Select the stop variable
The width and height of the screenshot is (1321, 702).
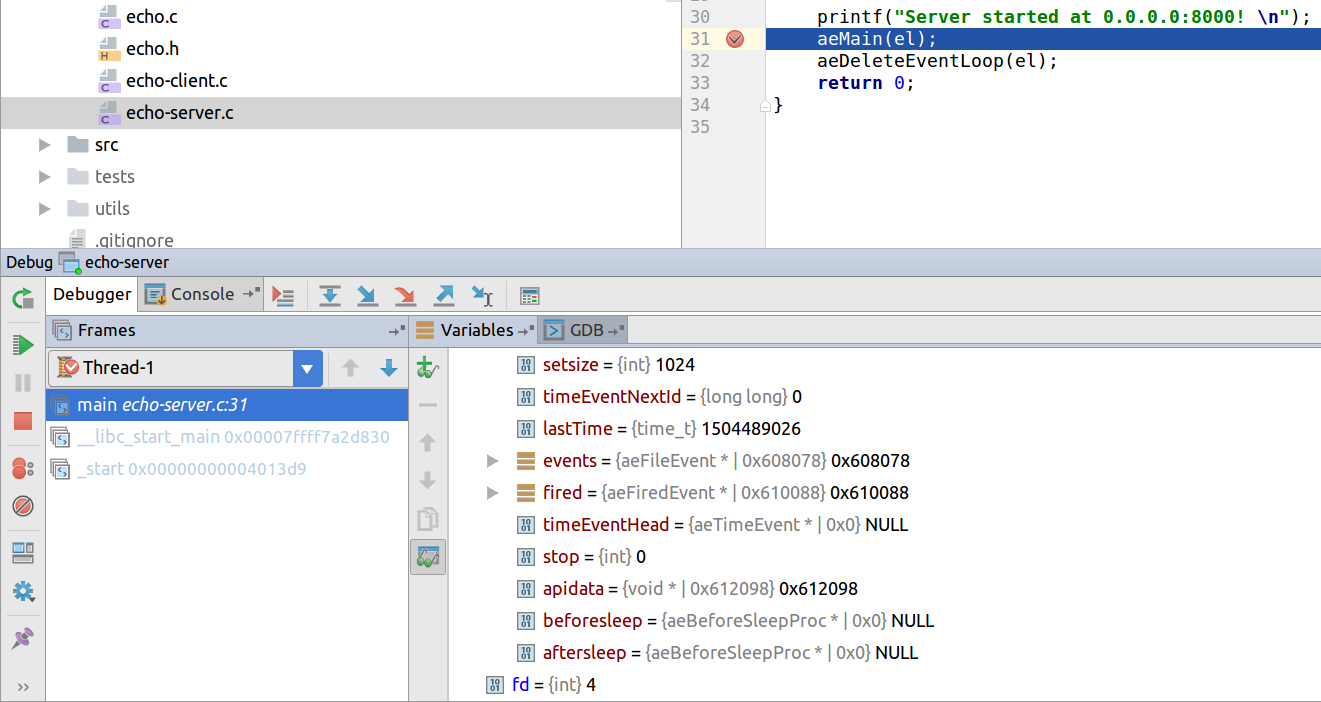(x=884, y=557)
